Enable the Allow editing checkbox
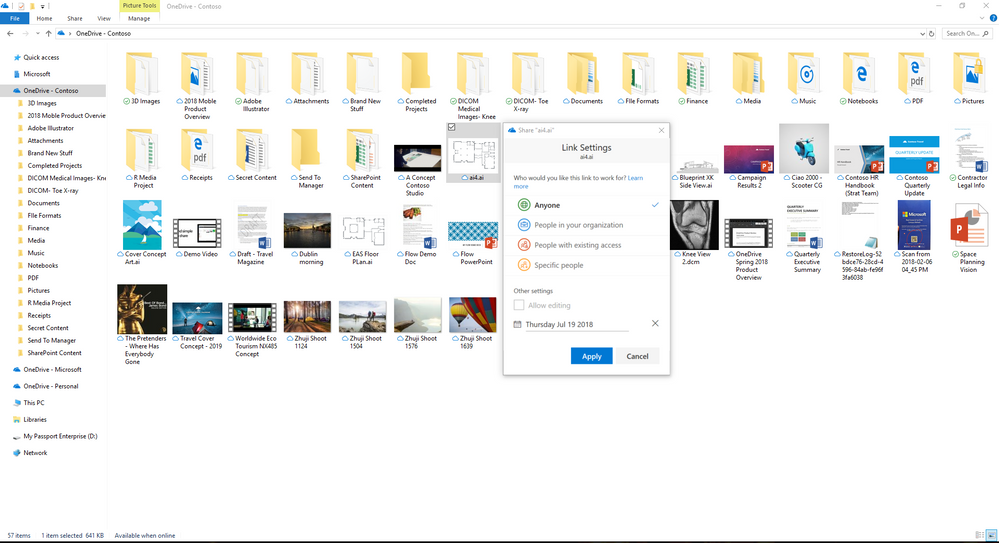The width and height of the screenshot is (999, 543). (x=519, y=305)
